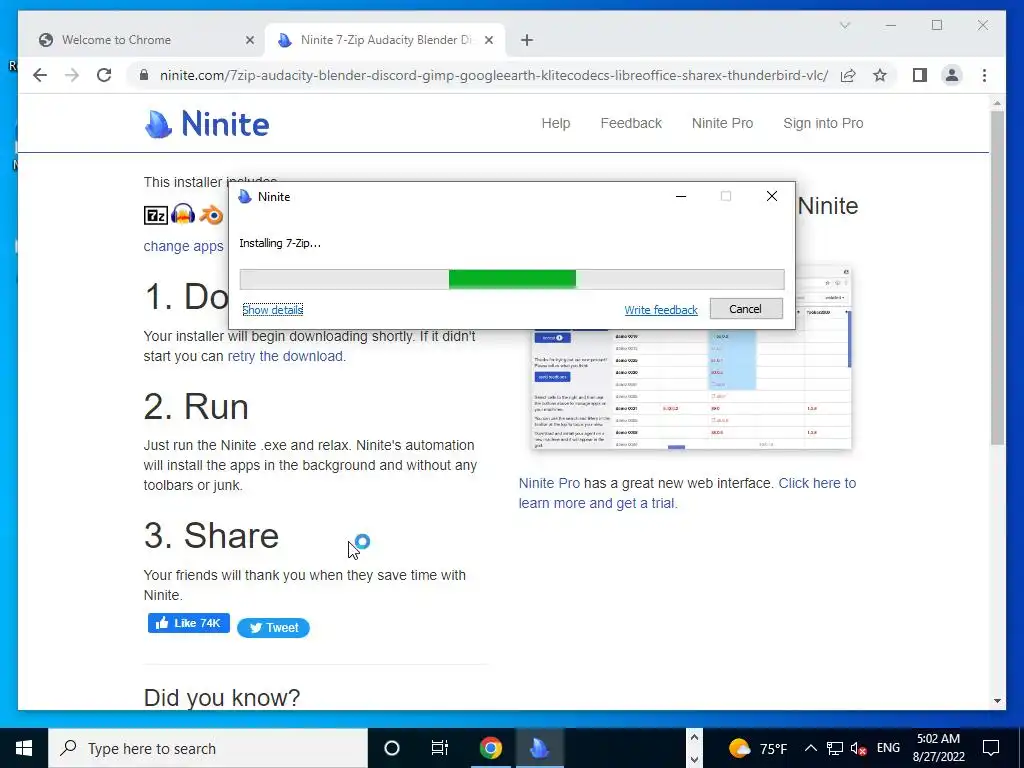The height and width of the screenshot is (768, 1024).
Task: Open the Windows Start menu
Action: pyautogui.click(x=24, y=748)
